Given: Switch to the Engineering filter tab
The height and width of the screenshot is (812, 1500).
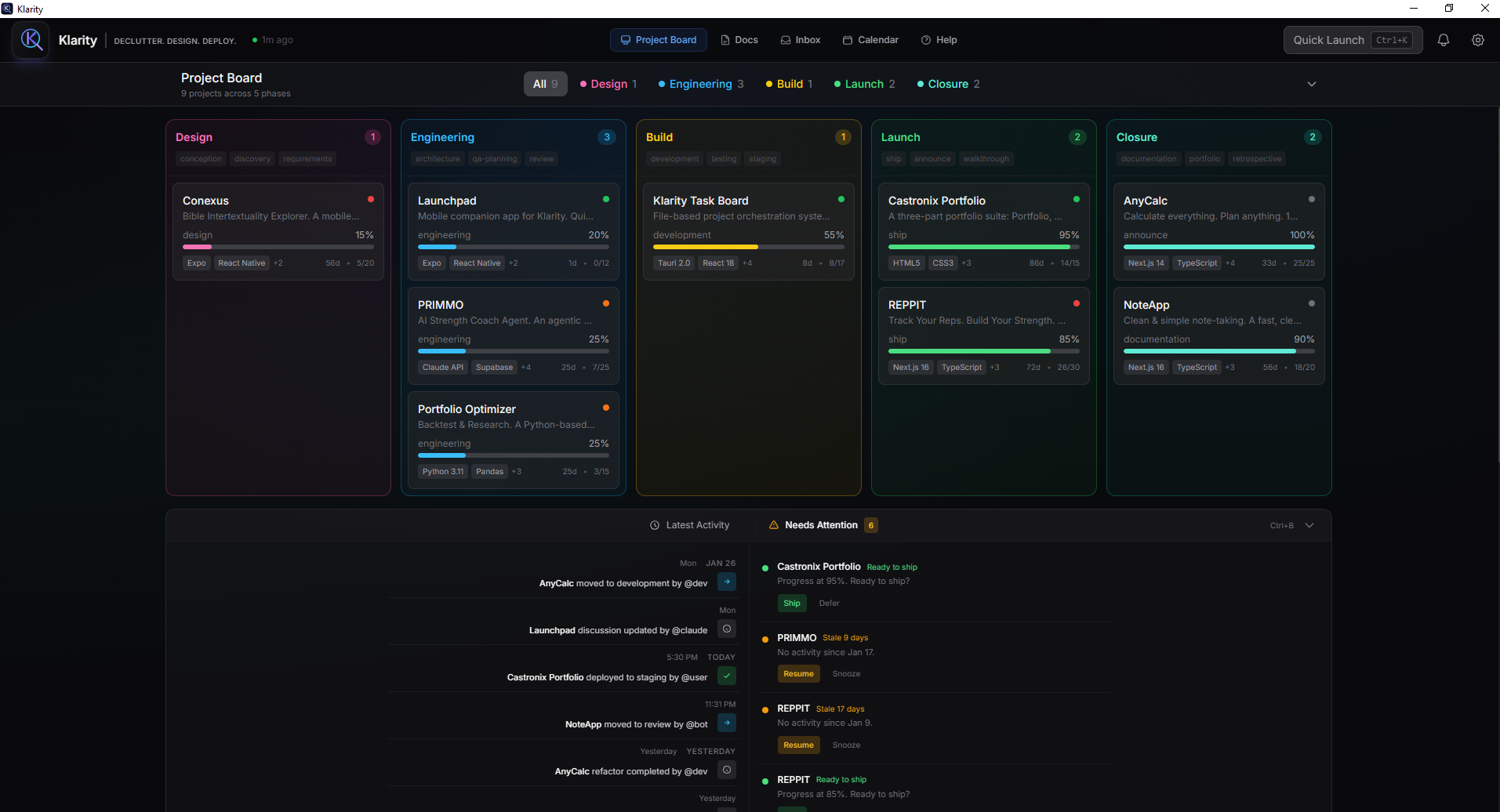Looking at the screenshot, I should 700,84.
